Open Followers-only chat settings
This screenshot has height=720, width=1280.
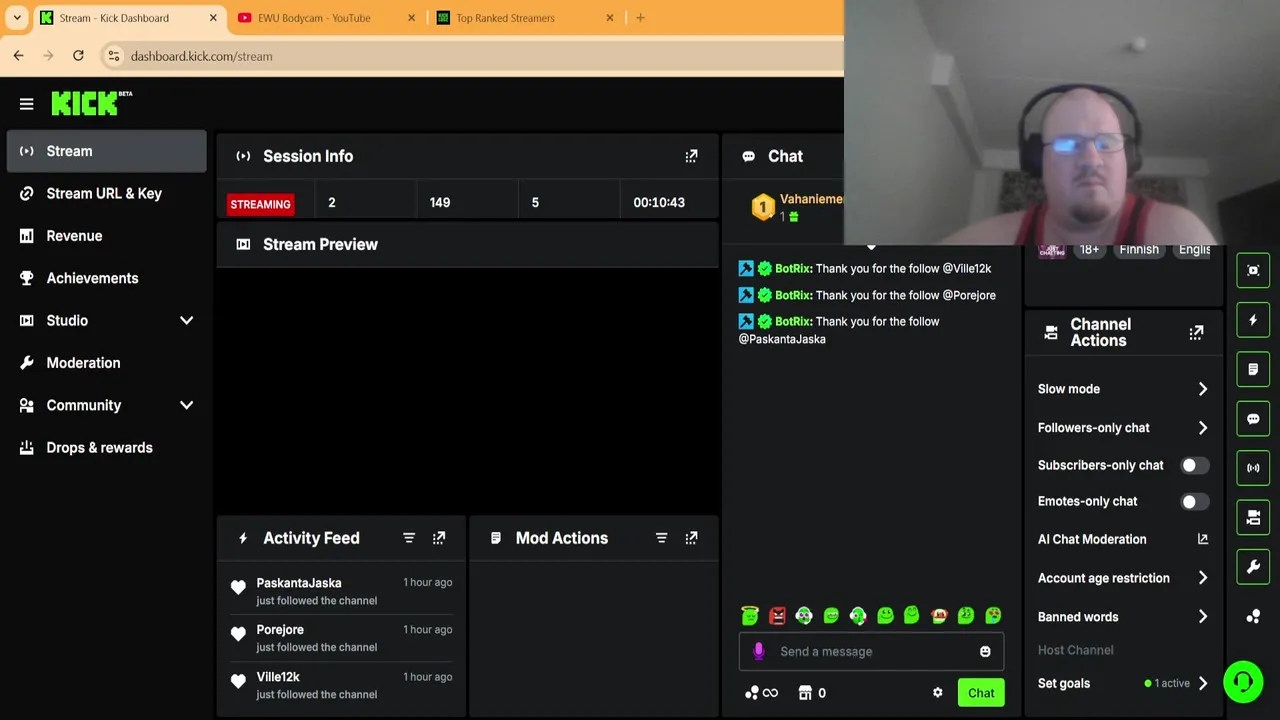coord(1123,427)
